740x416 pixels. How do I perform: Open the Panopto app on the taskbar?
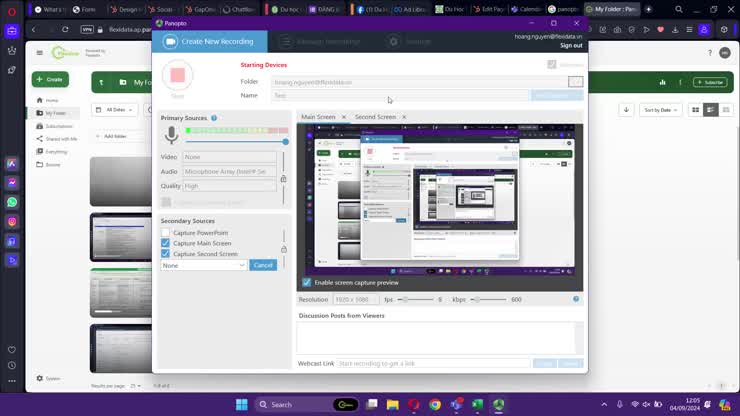click(498, 405)
